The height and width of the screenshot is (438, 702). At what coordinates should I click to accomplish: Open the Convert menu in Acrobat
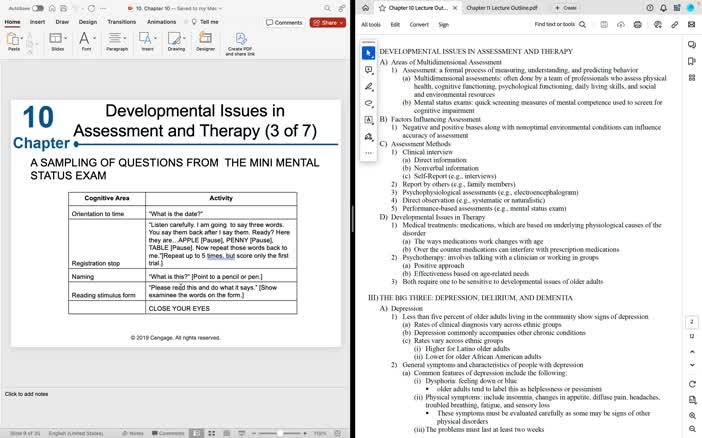419,25
